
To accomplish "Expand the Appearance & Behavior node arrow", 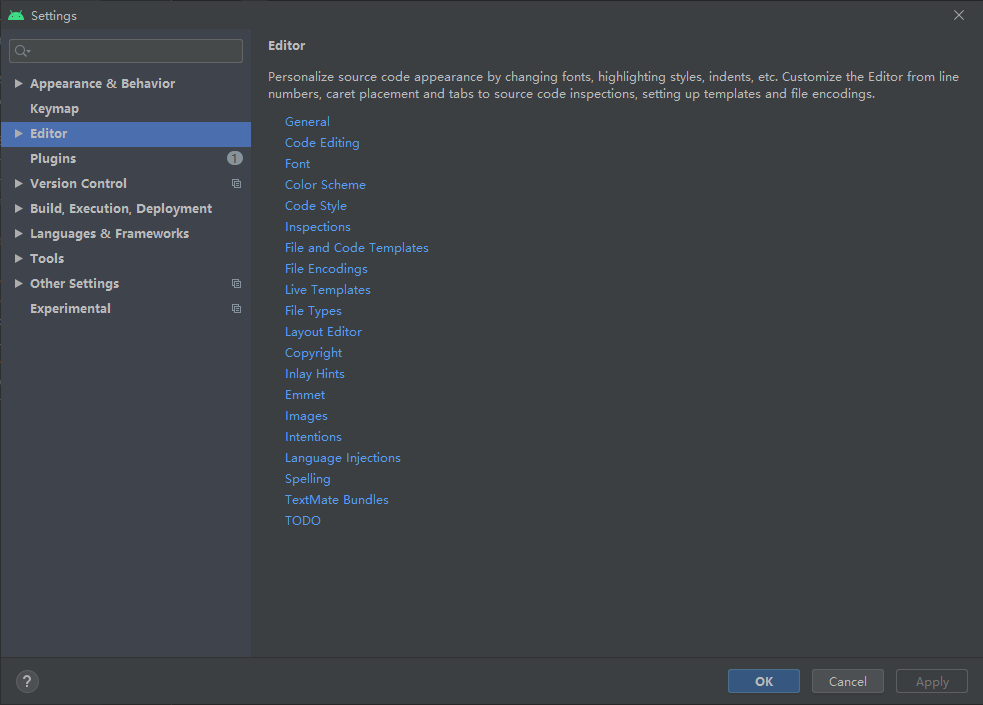I will click(19, 83).
